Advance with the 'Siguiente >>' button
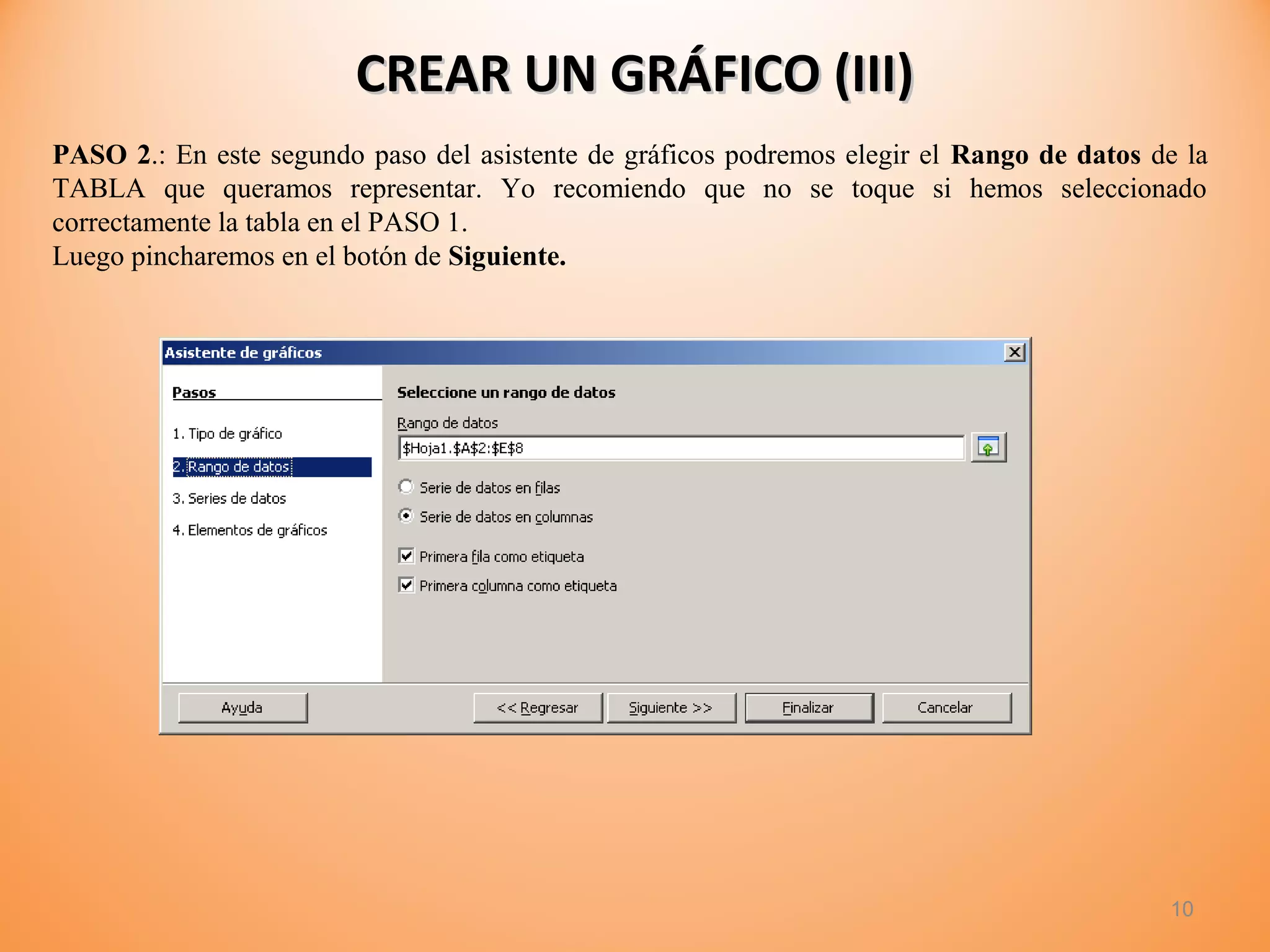This screenshot has width=1270, height=952. 671,708
